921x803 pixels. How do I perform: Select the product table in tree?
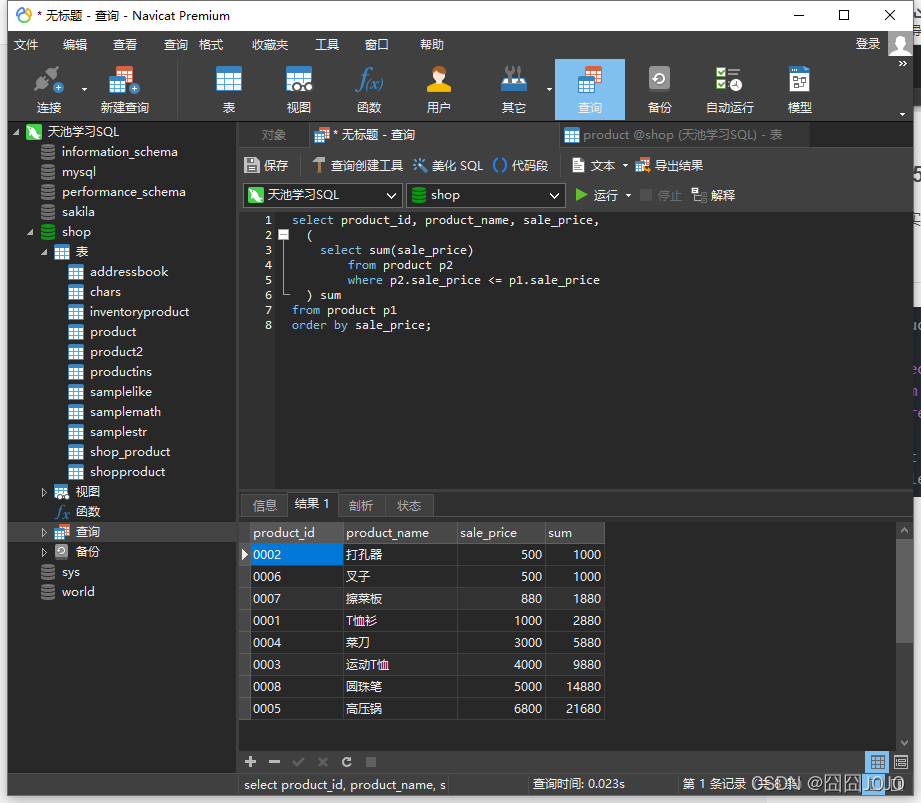(x=113, y=332)
